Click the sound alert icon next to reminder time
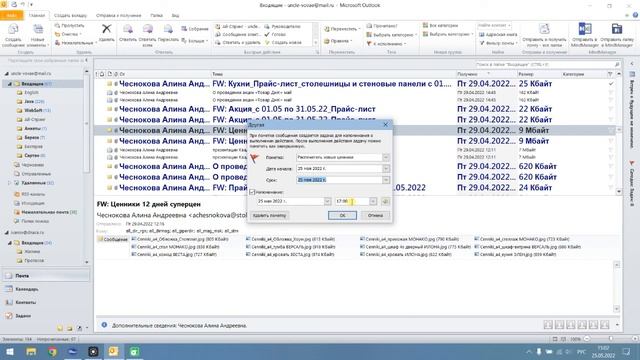640x360 pixels. pyautogui.click(x=385, y=201)
